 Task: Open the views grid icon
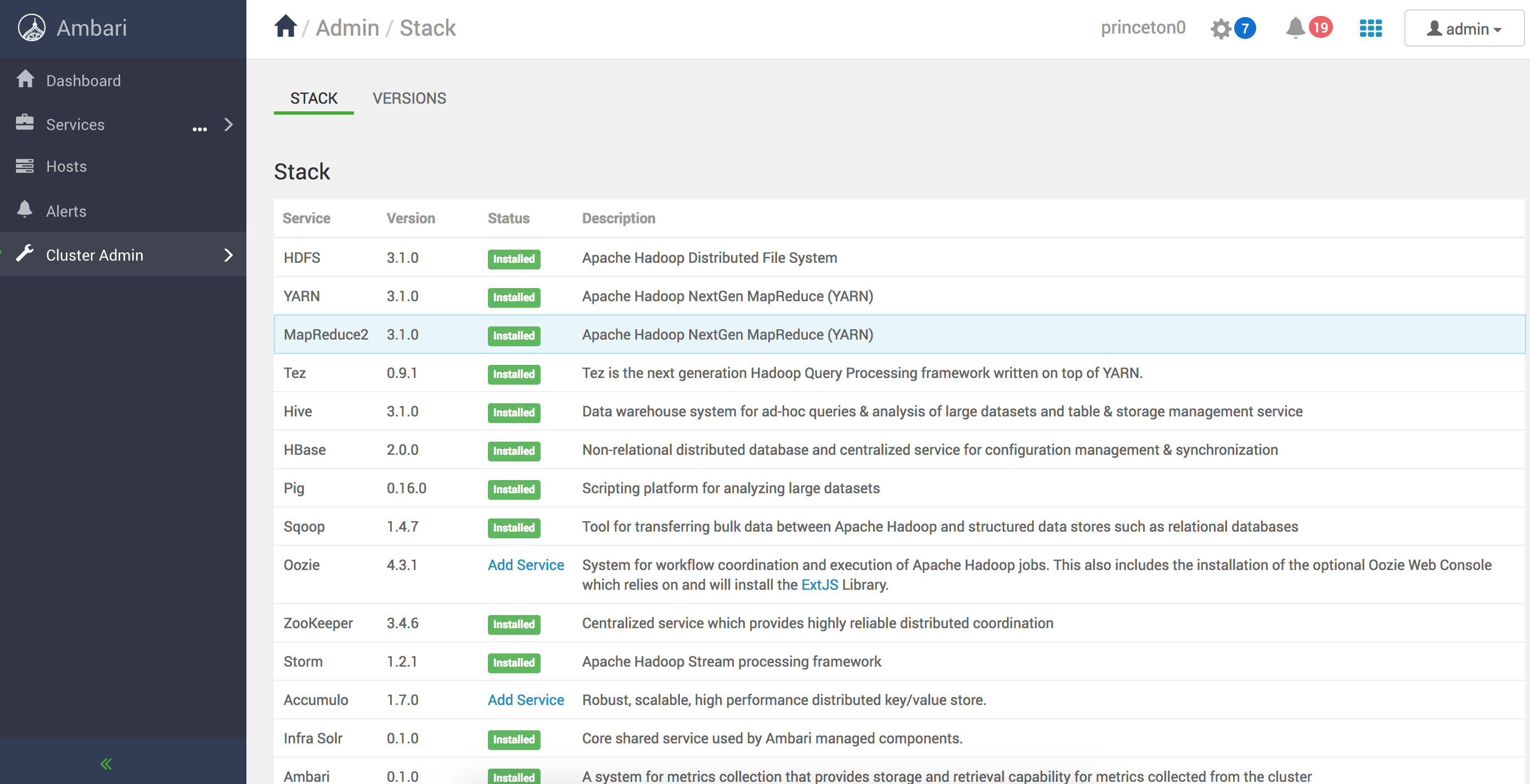[1370, 28]
